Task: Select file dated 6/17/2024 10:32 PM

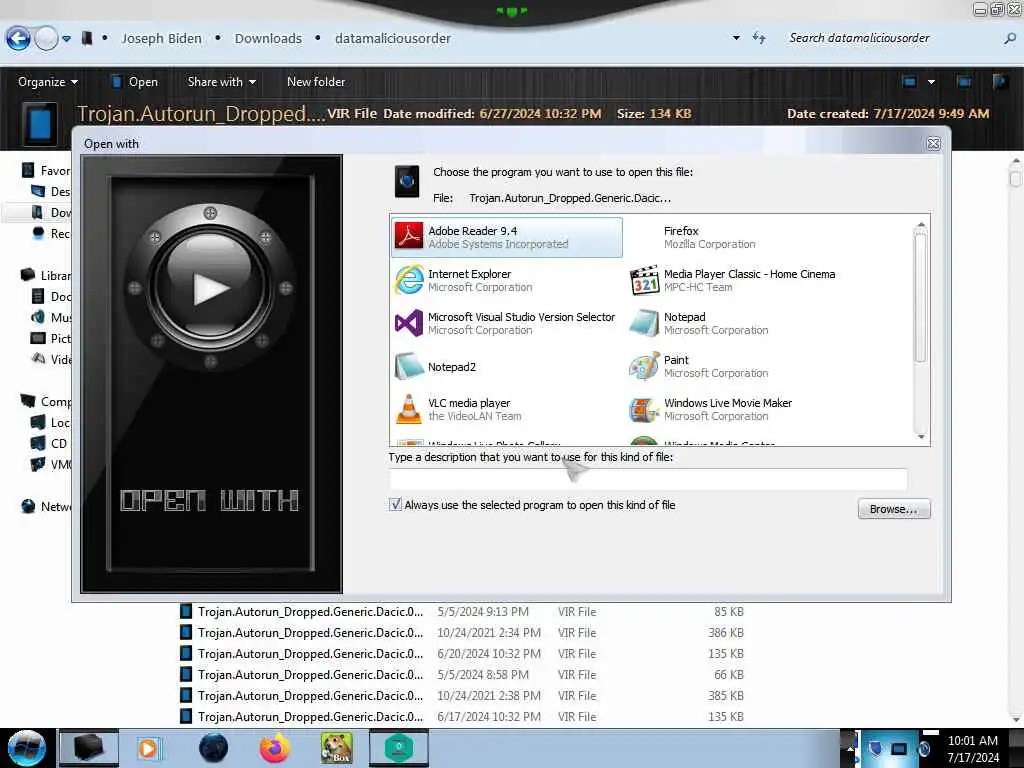Action: coord(462,716)
